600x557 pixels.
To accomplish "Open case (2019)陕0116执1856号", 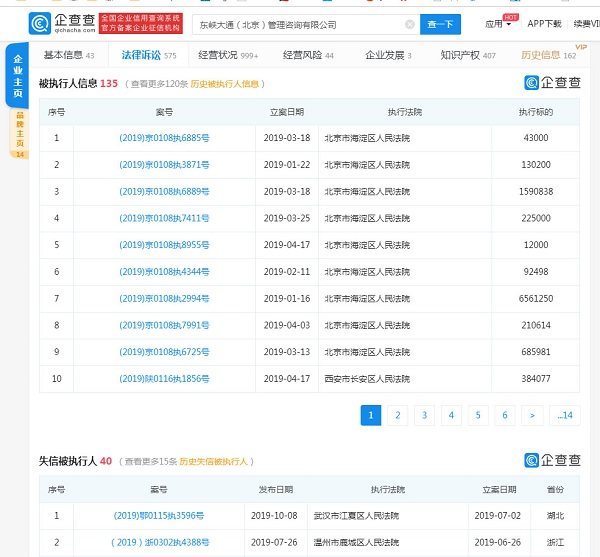I will 164,379.
